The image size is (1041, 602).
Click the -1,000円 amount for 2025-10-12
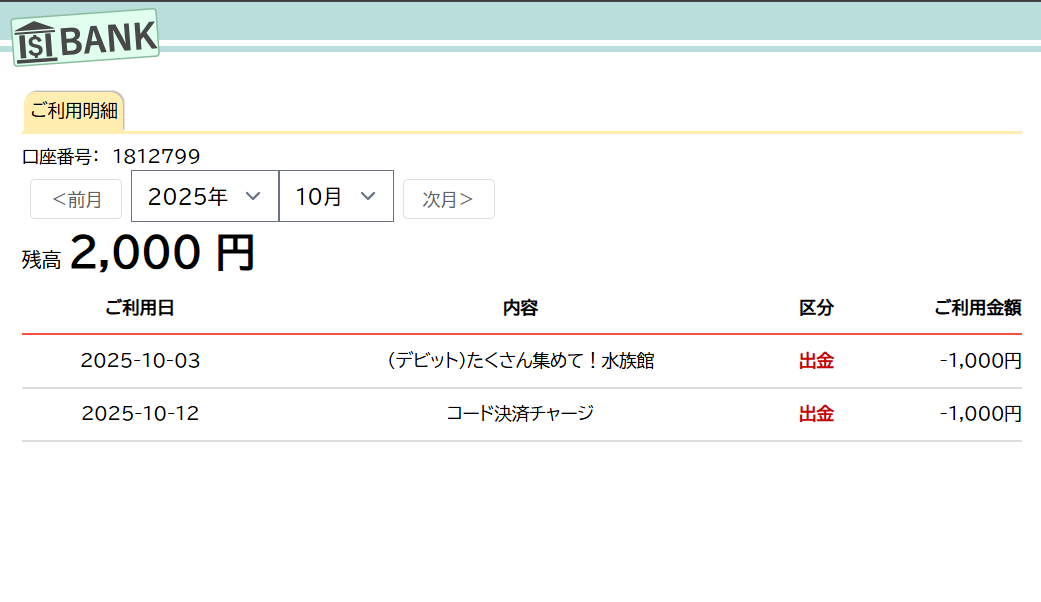pyautogui.click(x=980, y=414)
